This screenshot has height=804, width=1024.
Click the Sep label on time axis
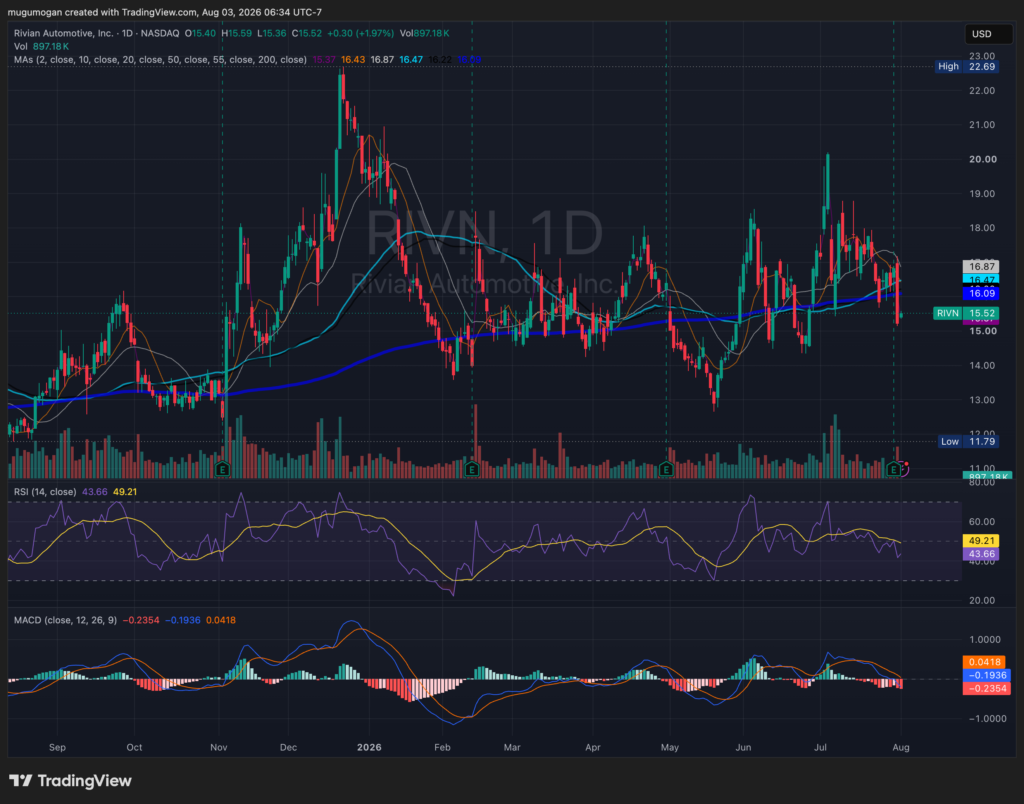coord(57,747)
